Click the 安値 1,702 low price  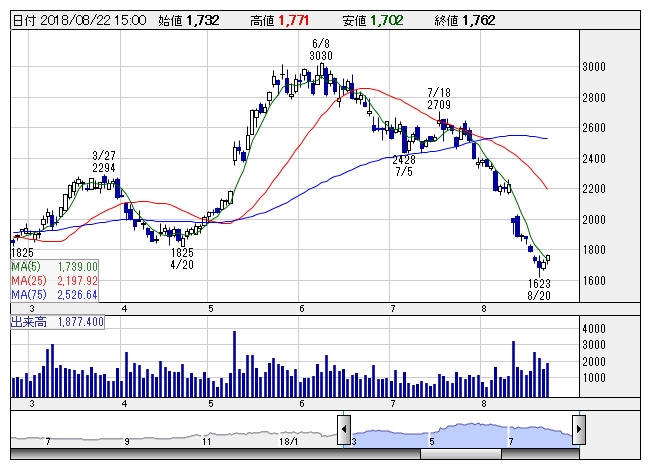click(373, 20)
